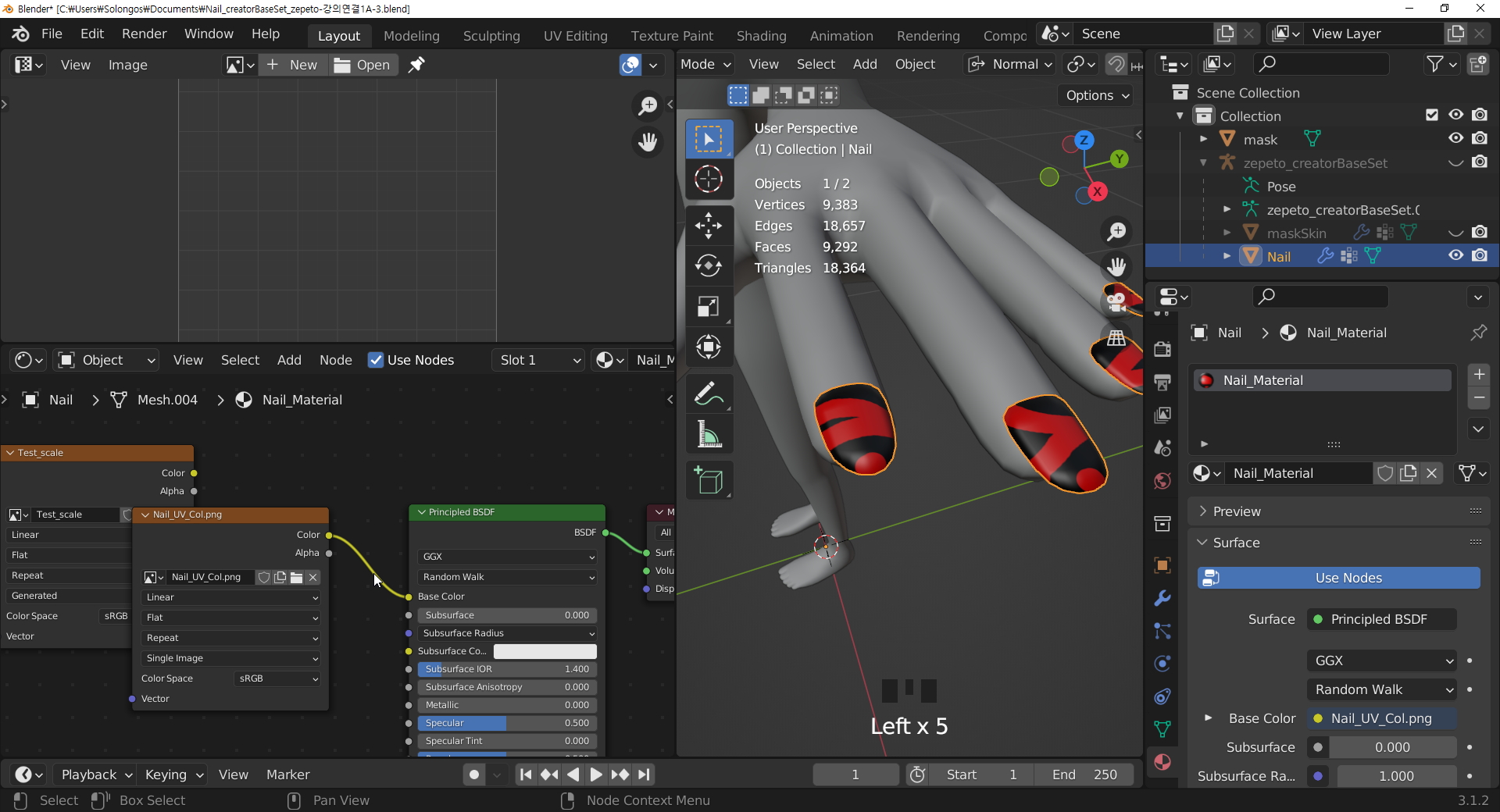
Task: Jump to timeline end frame button
Action: [644, 775]
